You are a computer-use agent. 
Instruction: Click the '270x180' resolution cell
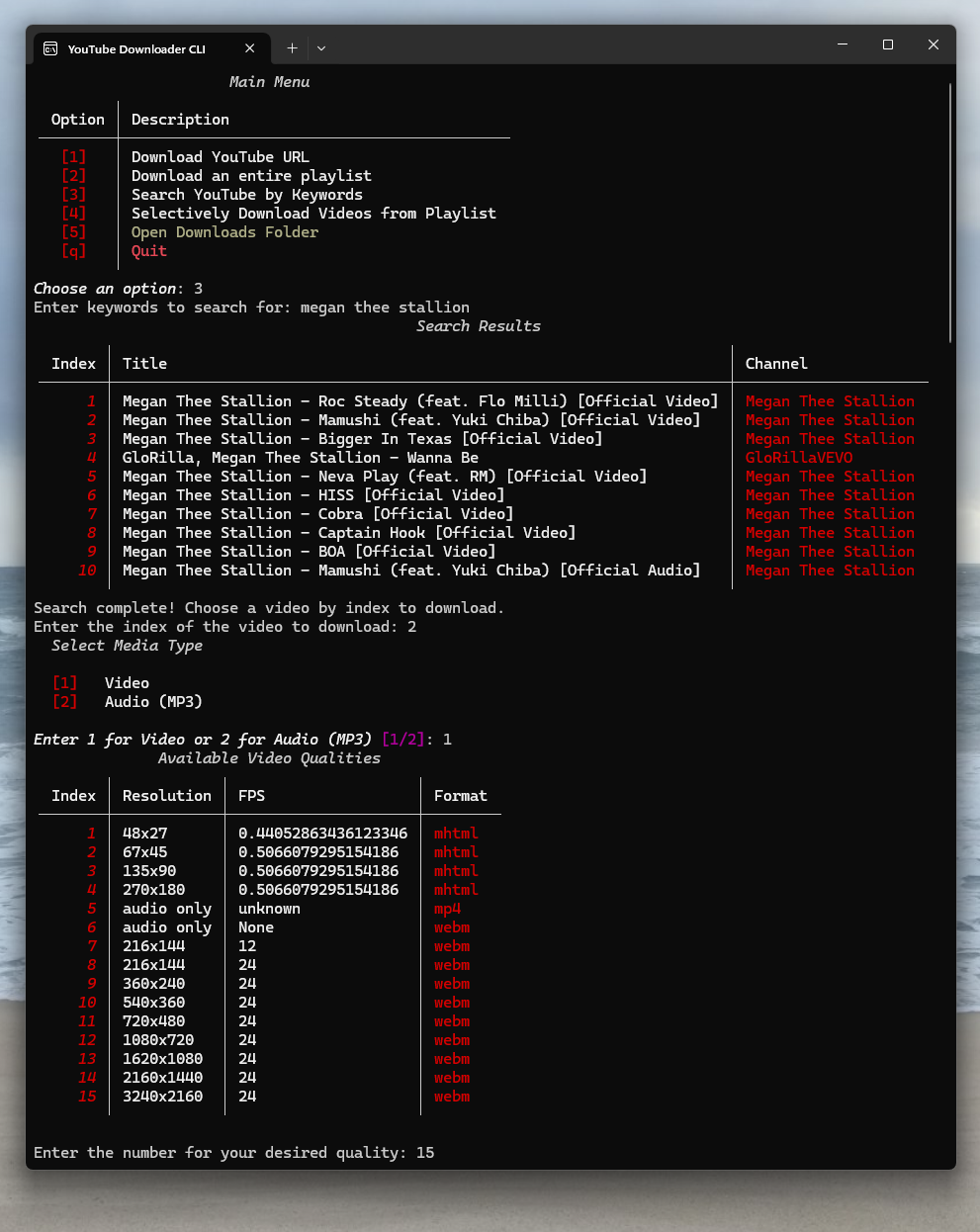pyautogui.click(x=153, y=890)
